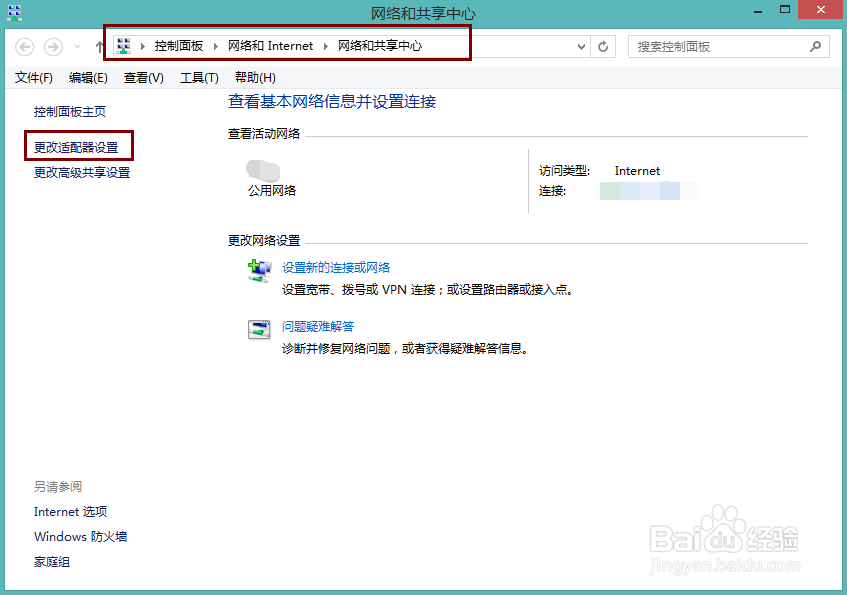Click the Back navigation arrow
Image resolution: width=847 pixels, height=595 pixels.
[22, 46]
